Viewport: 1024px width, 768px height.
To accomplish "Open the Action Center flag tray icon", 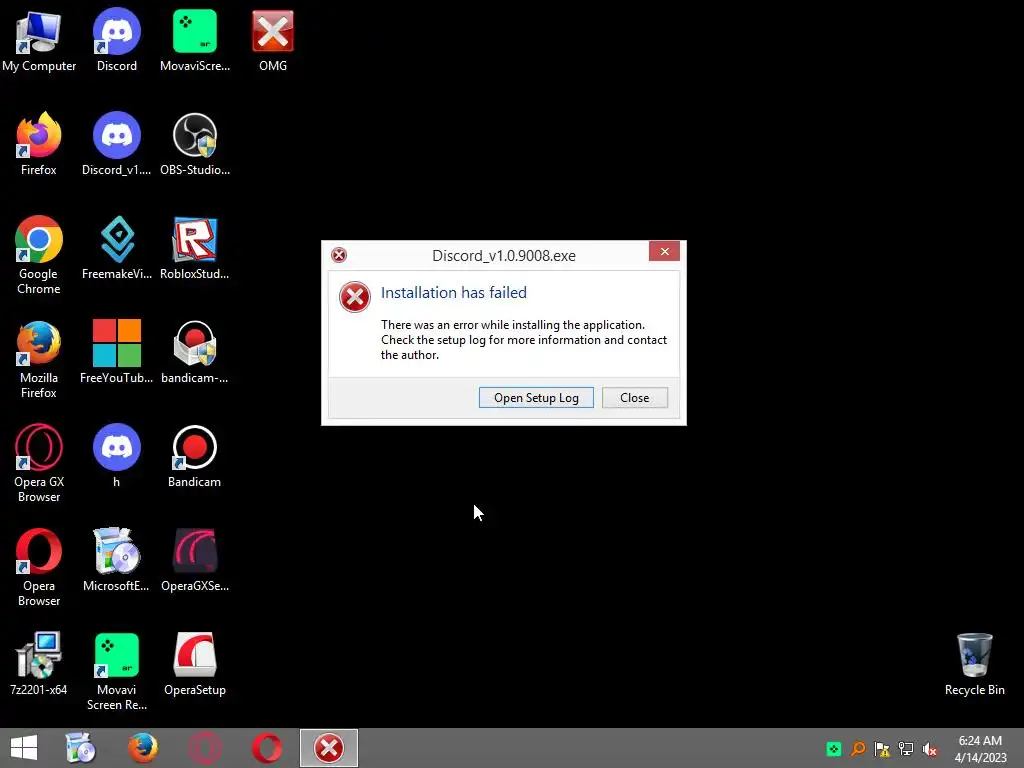I will pyautogui.click(x=882, y=749).
